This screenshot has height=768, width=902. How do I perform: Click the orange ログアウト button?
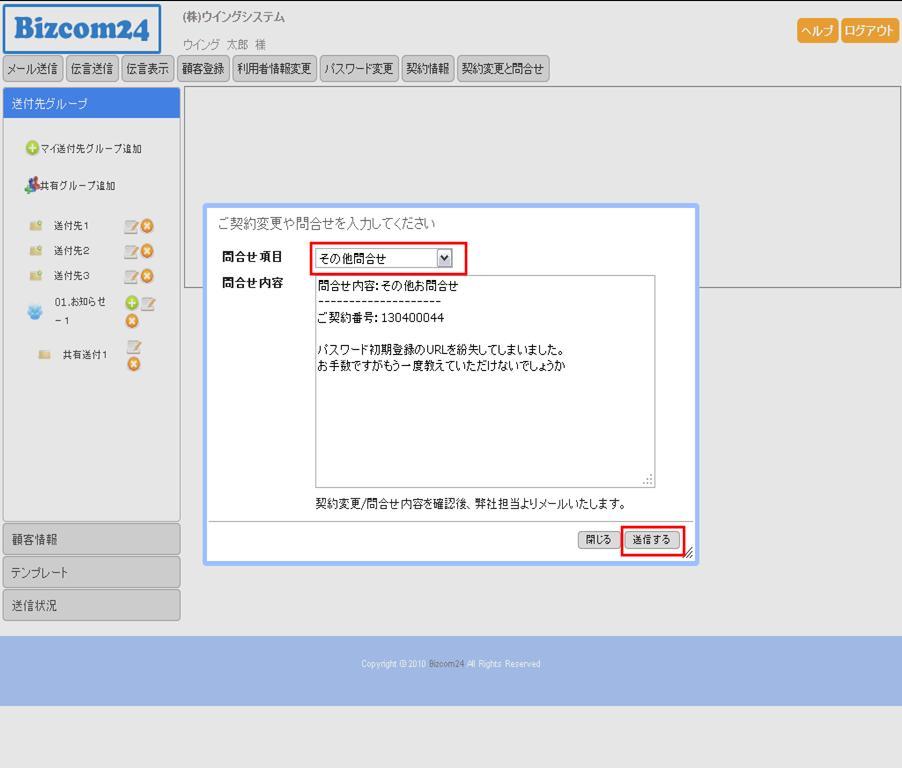(x=869, y=31)
